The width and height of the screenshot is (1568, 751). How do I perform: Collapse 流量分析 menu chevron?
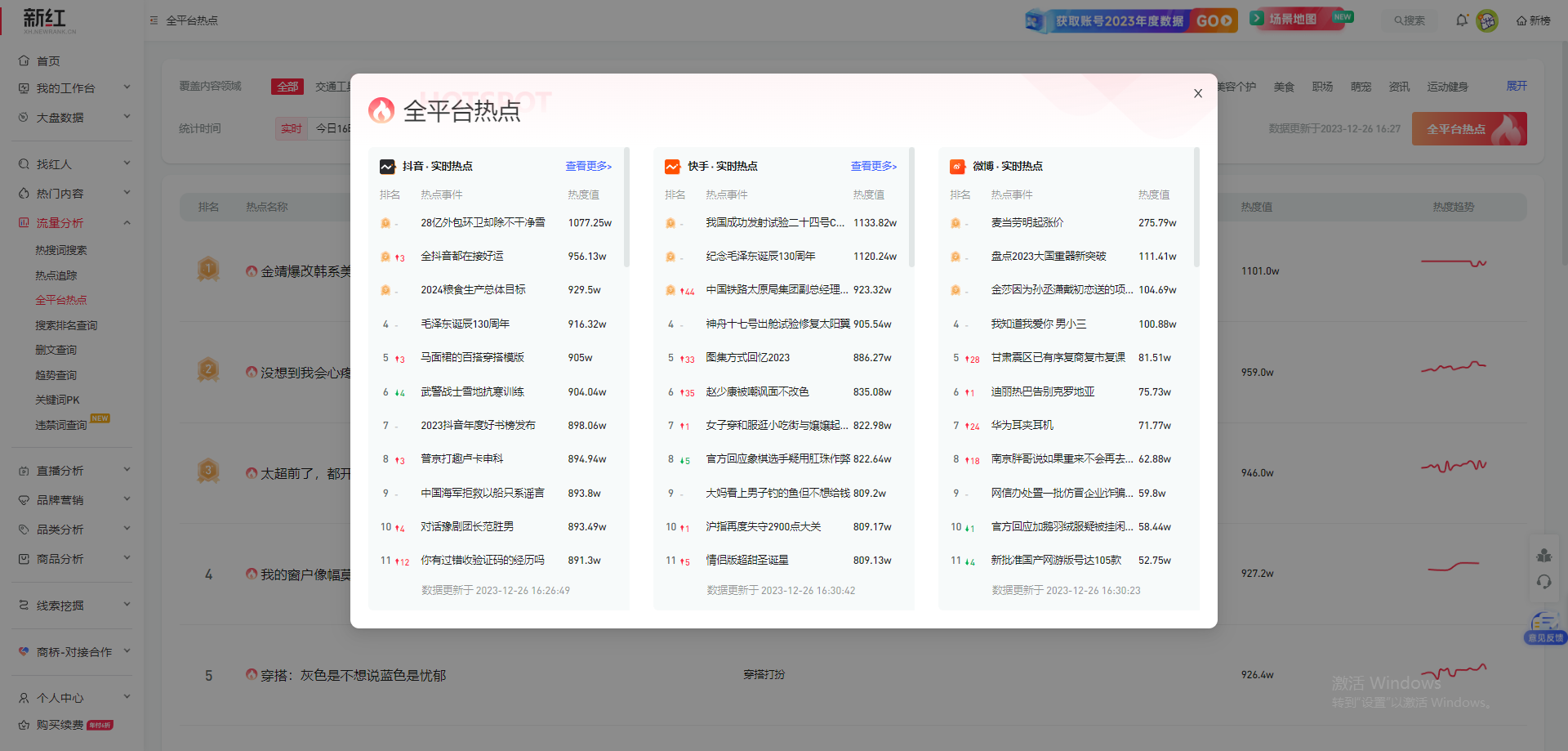pos(127,222)
